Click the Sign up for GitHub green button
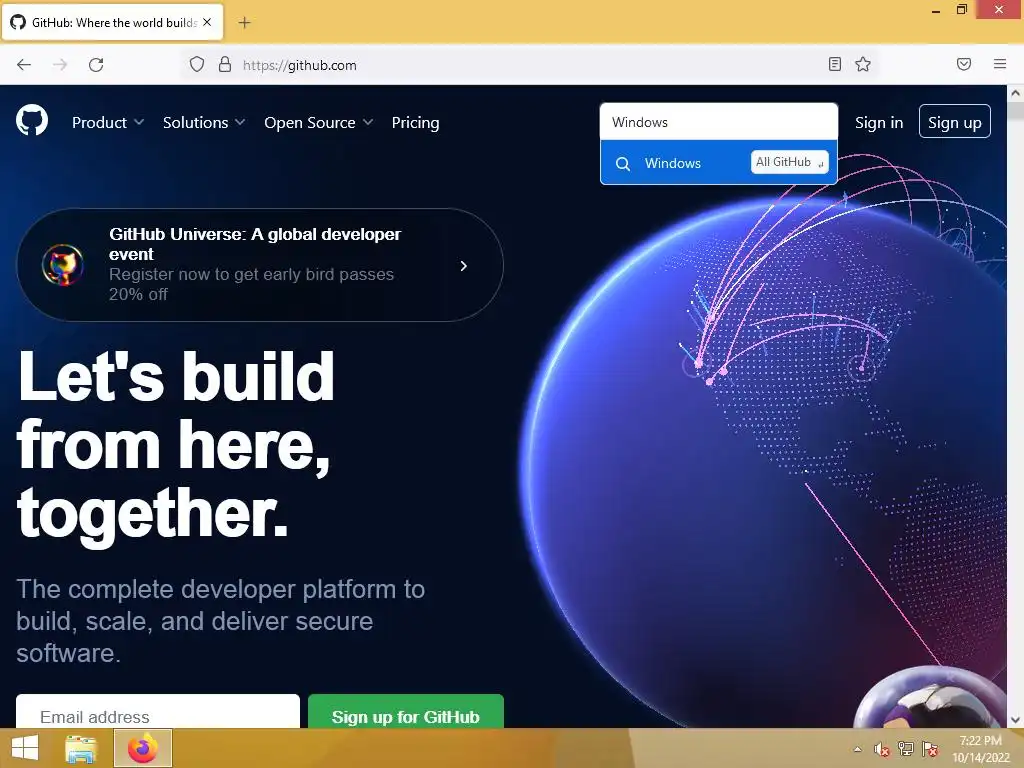This screenshot has height=768, width=1024. pyautogui.click(x=406, y=713)
